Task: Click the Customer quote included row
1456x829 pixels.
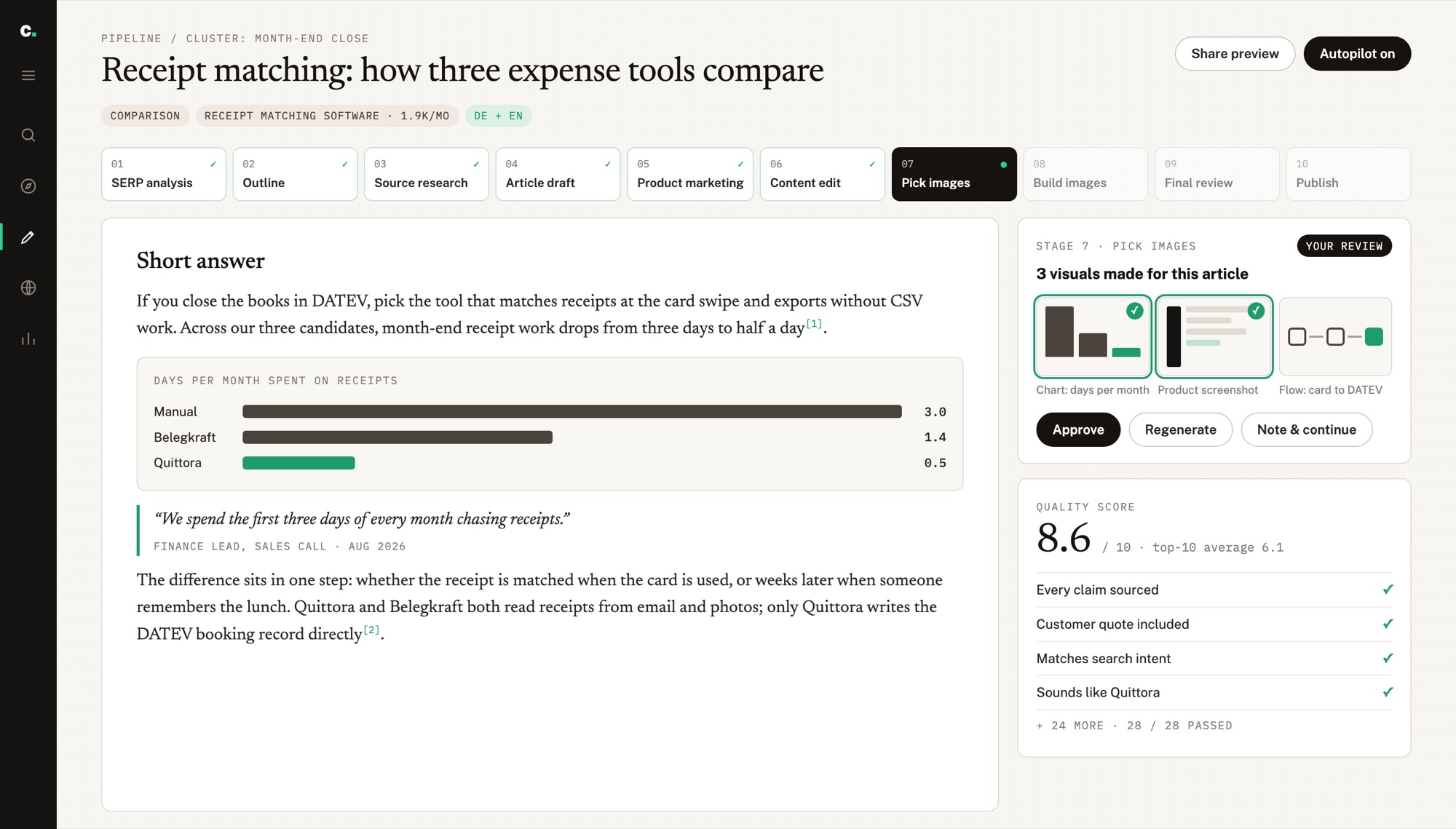Action: 1214,624
